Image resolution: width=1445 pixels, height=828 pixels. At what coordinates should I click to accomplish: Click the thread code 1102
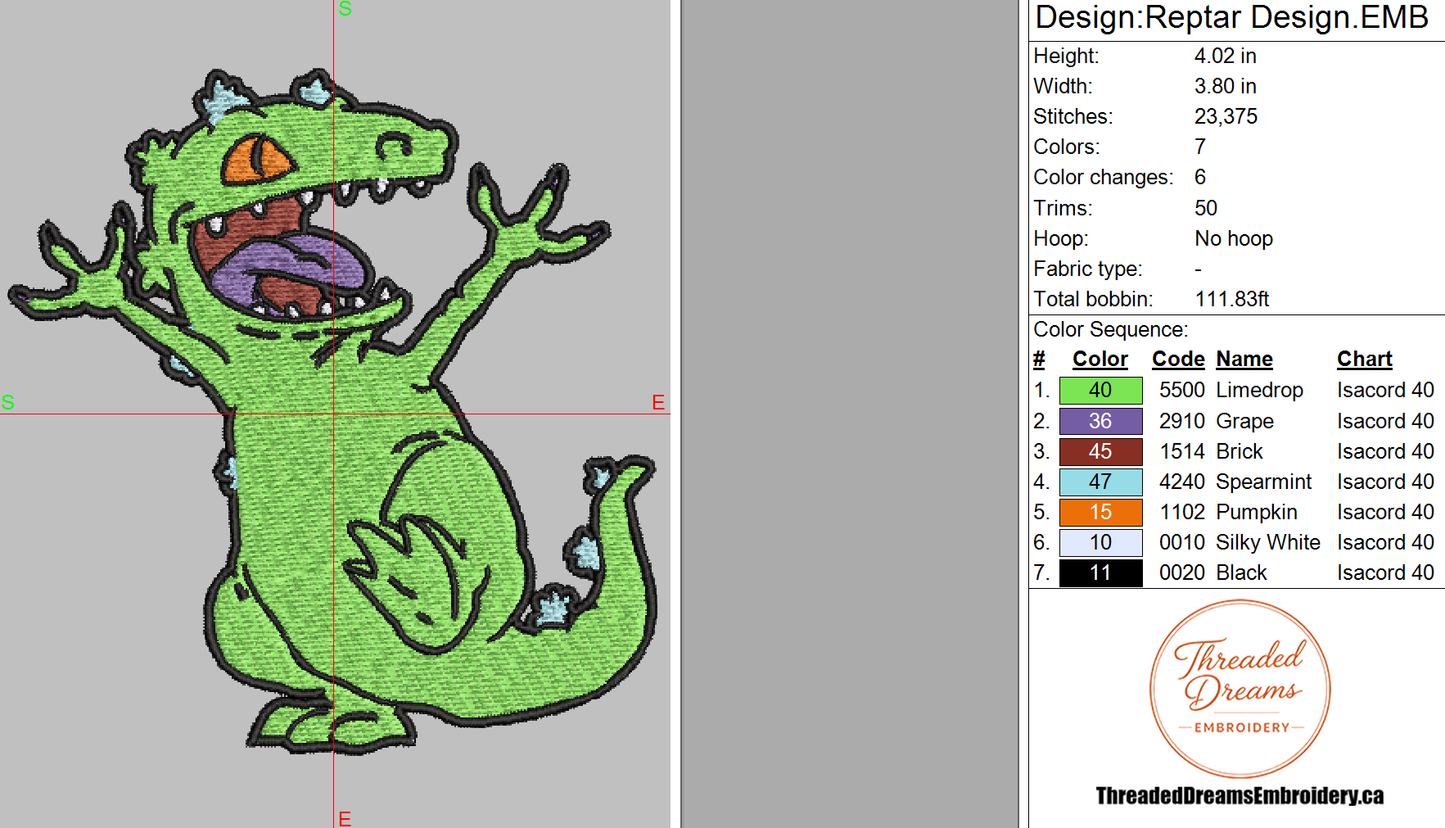point(1182,512)
